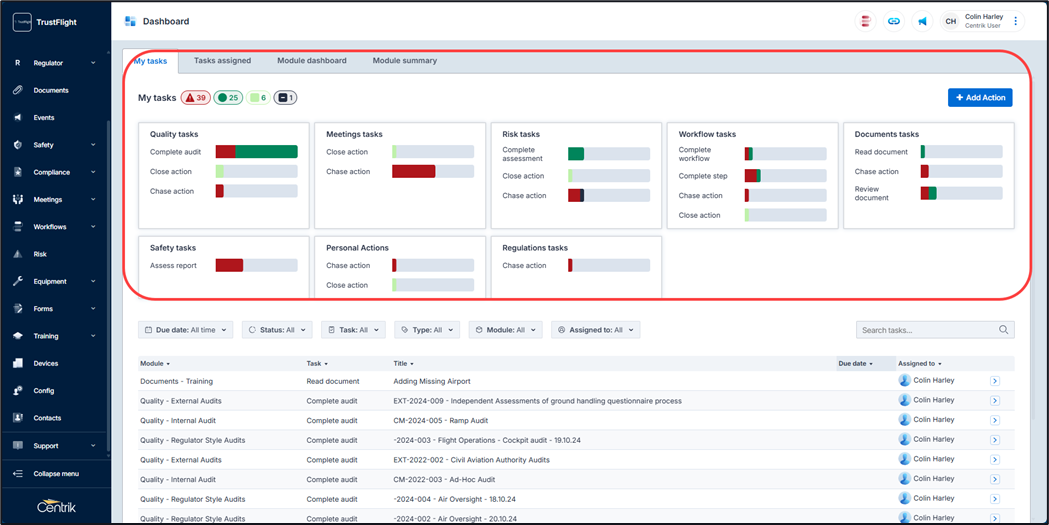This screenshot has height=525, width=1049.
Task: Open the blue chain link icon
Action: coord(894,21)
